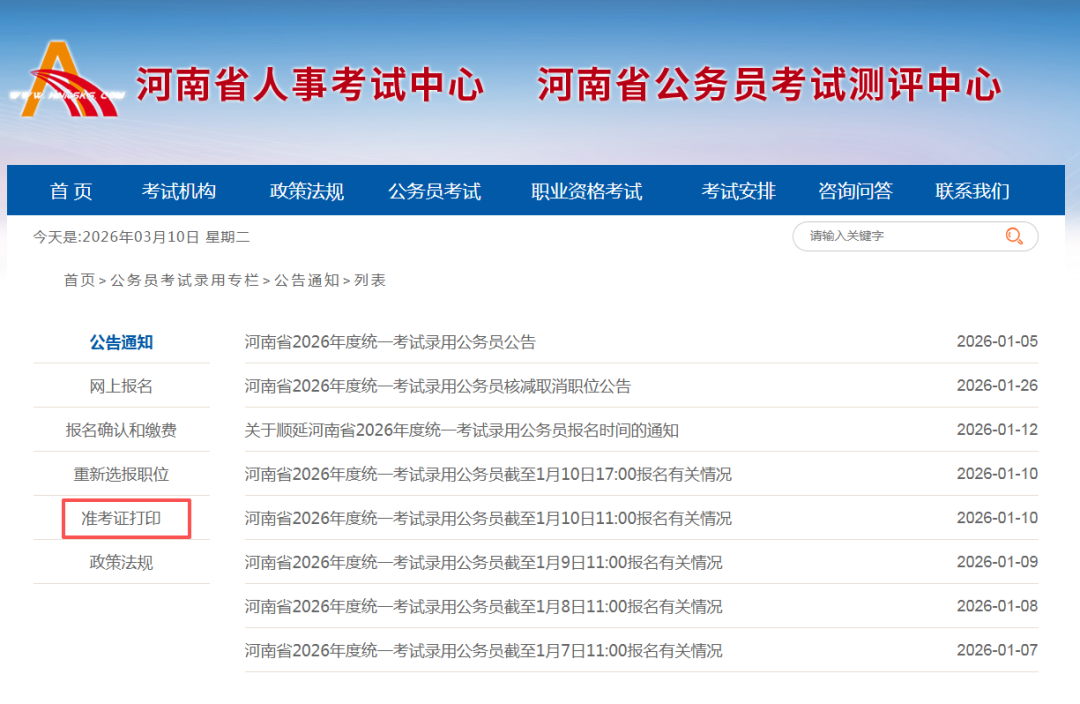Open the 咨询问答 menu item
Viewport: 1080px width, 704px height.
coord(852,190)
